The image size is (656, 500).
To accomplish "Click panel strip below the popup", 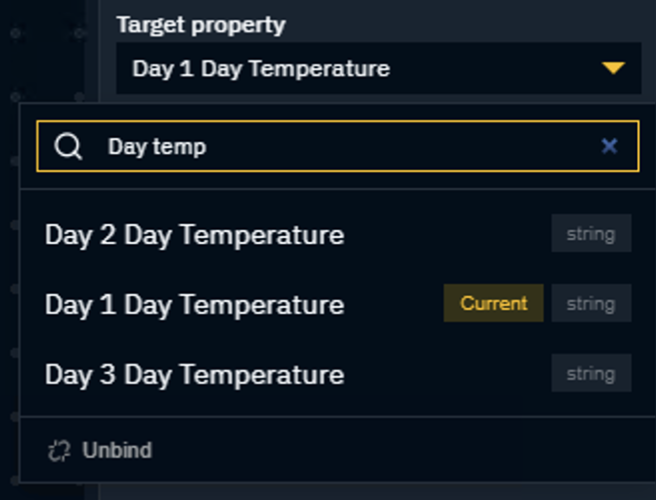I will (x=377, y=492).
